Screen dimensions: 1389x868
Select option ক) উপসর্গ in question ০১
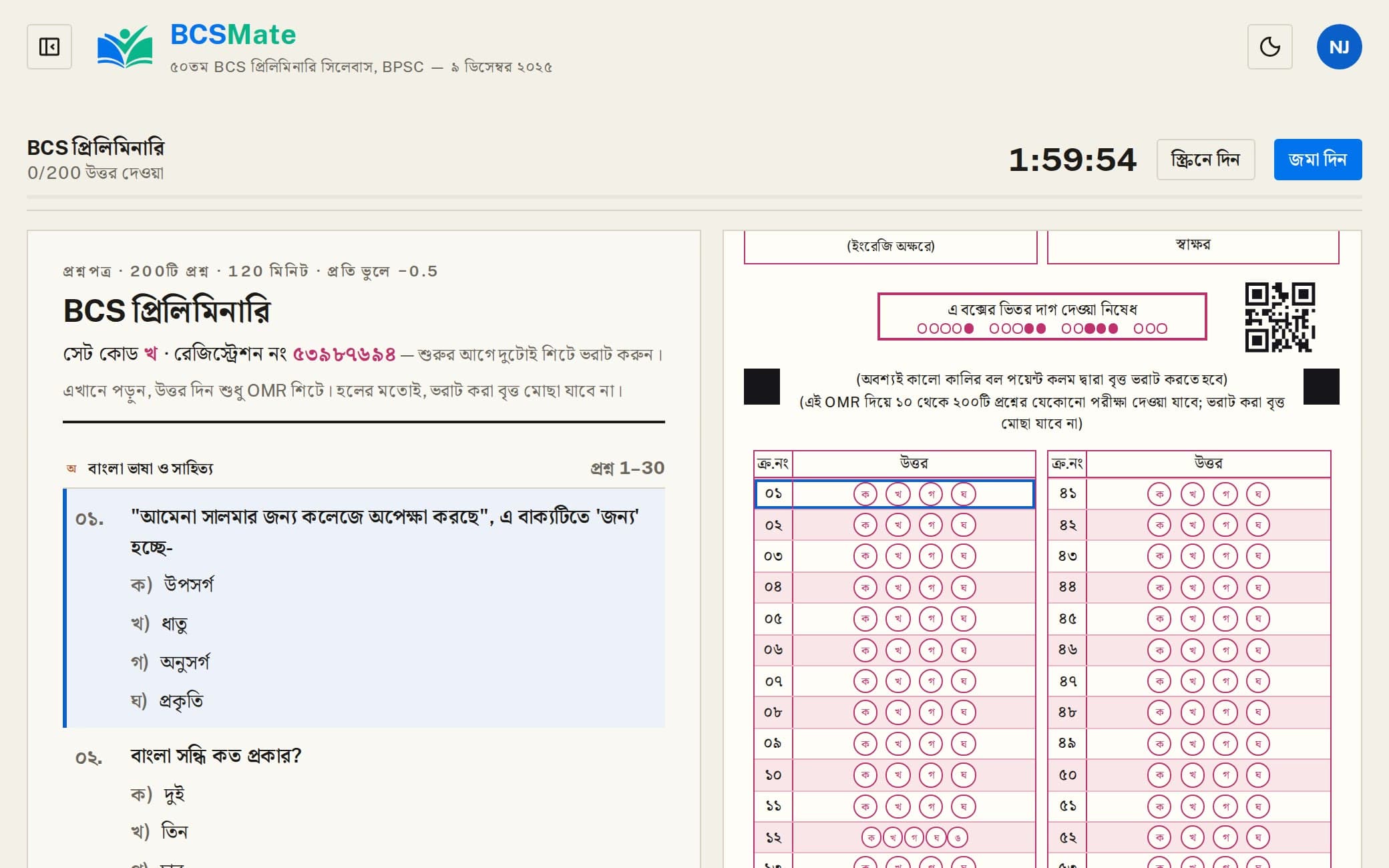click(x=172, y=585)
